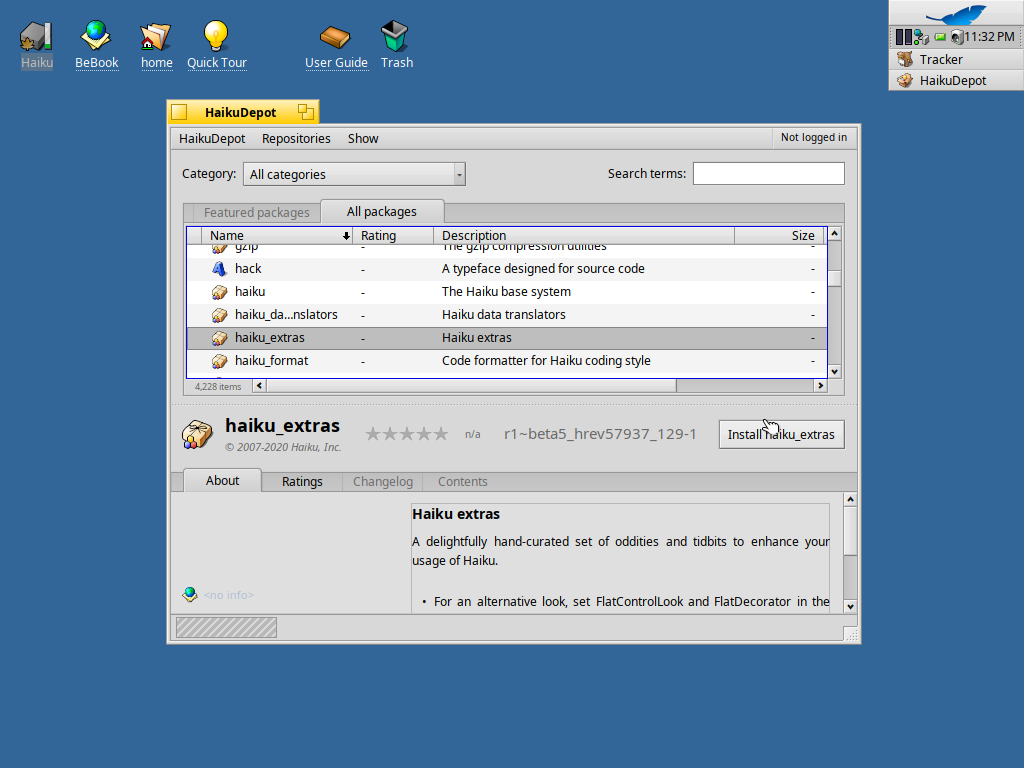Open the home folder desktop icon
This screenshot has width=1024, height=768.
coord(156,37)
